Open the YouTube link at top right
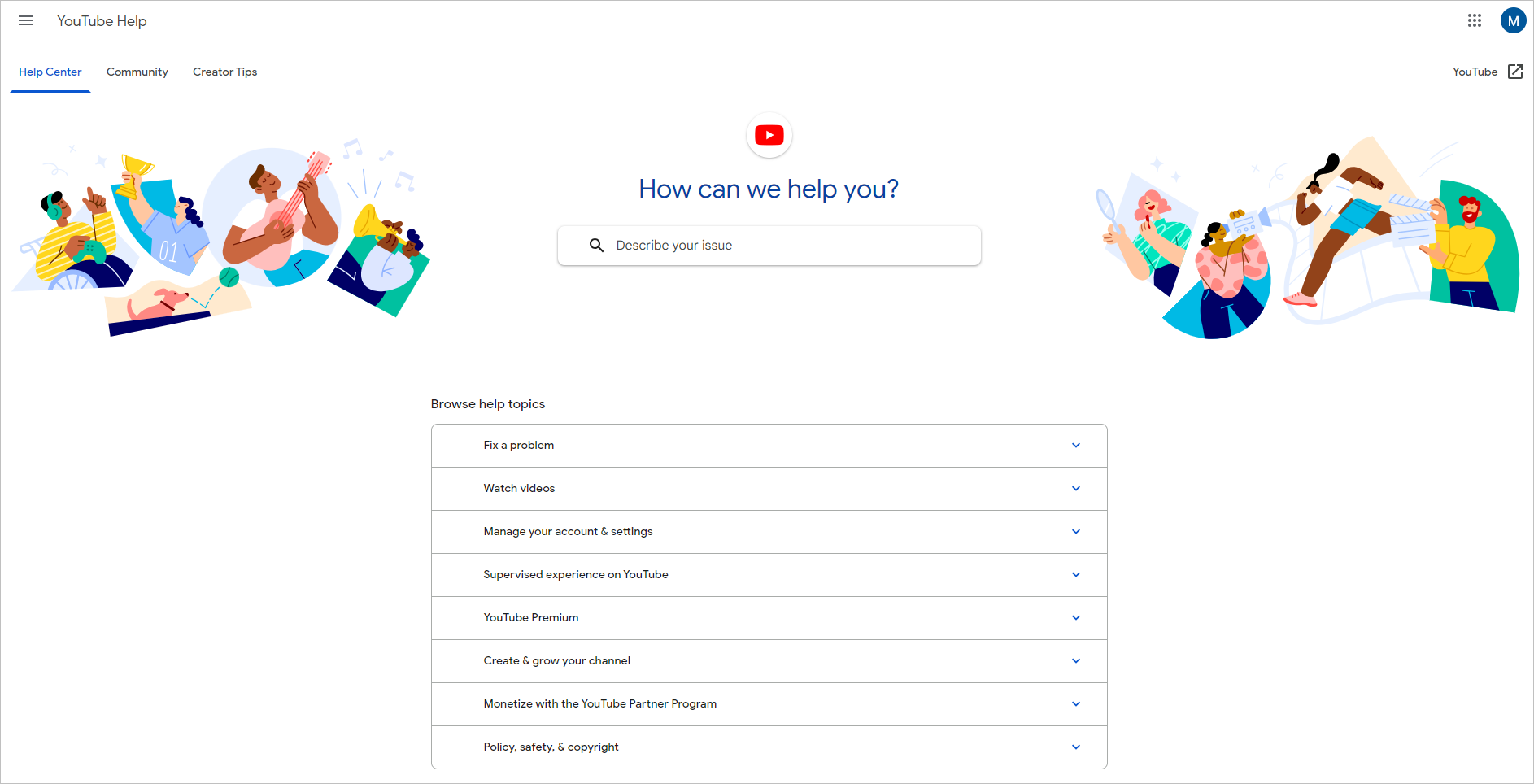 click(x=1475, y=72)
